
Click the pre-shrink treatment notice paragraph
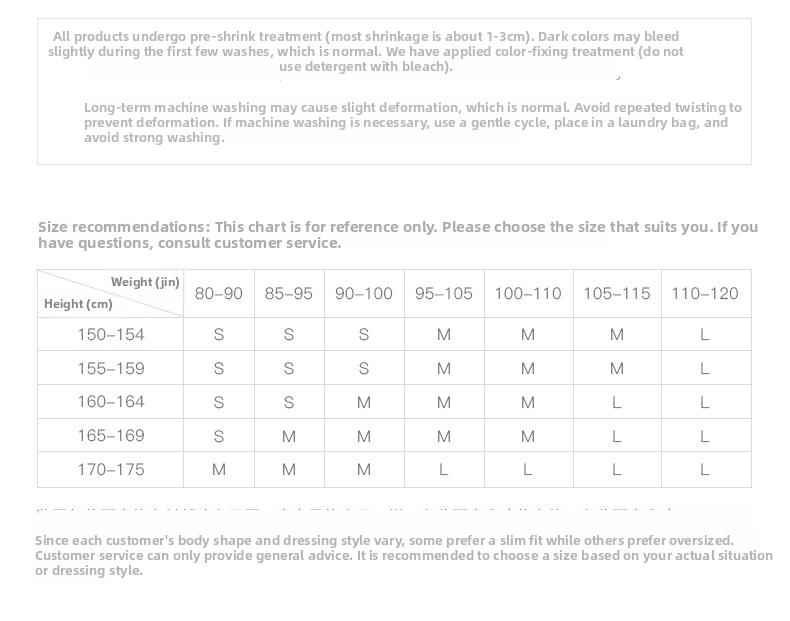click(x=366, y=51)
